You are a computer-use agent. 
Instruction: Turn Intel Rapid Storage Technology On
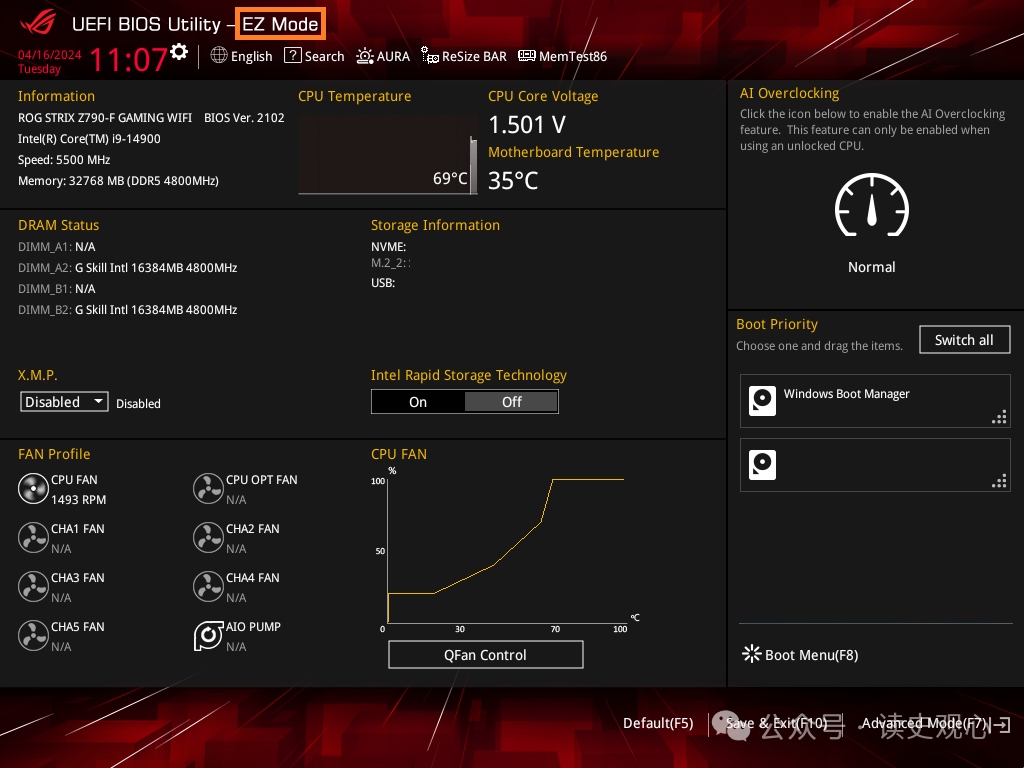(418, 402)
